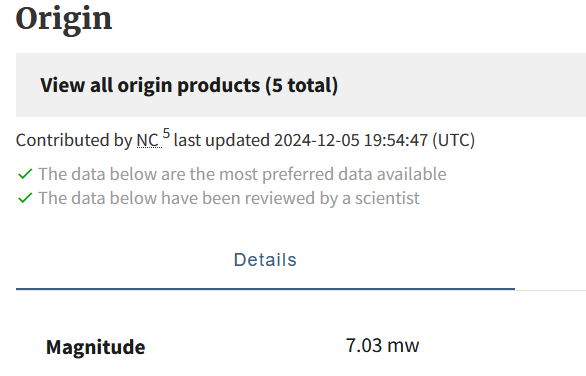The height and width of the screenshot is (376, 586).
Task: Click the NC contributor abbreviation
Action: click(x=148, y=141)
